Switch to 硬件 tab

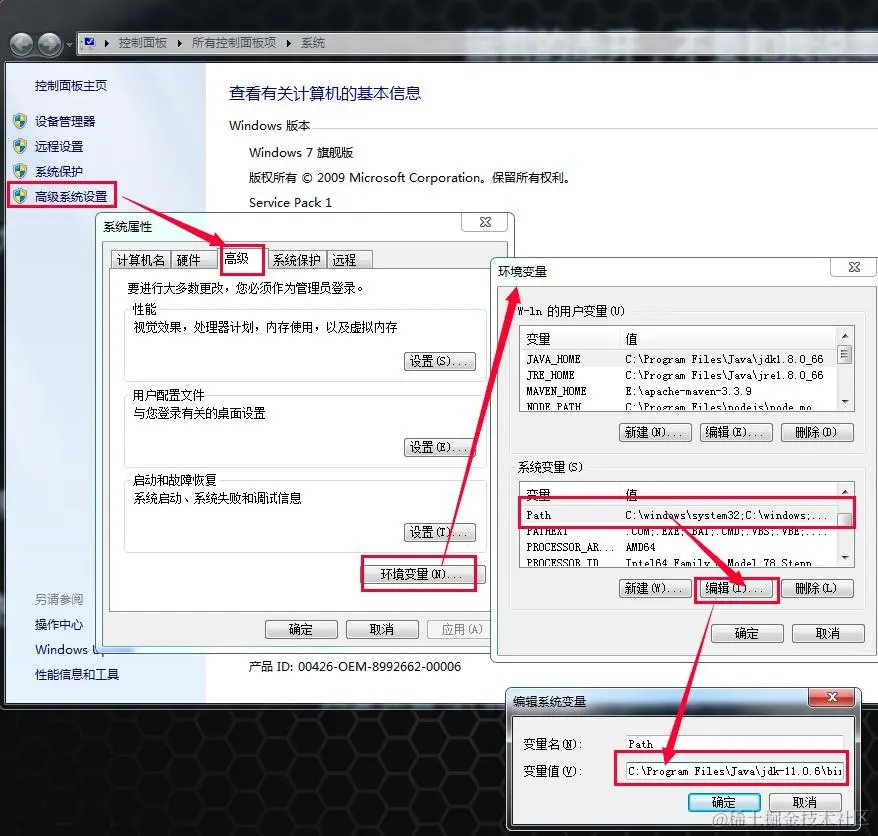click(194, 260)
